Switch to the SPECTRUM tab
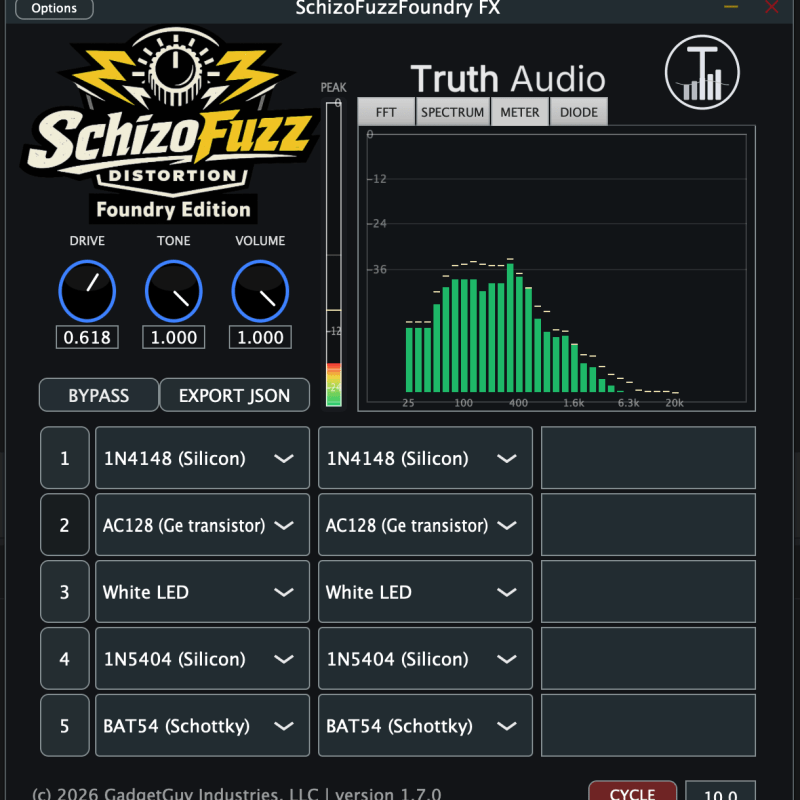Screen dimensions: 800x800 tap(453, 112)
